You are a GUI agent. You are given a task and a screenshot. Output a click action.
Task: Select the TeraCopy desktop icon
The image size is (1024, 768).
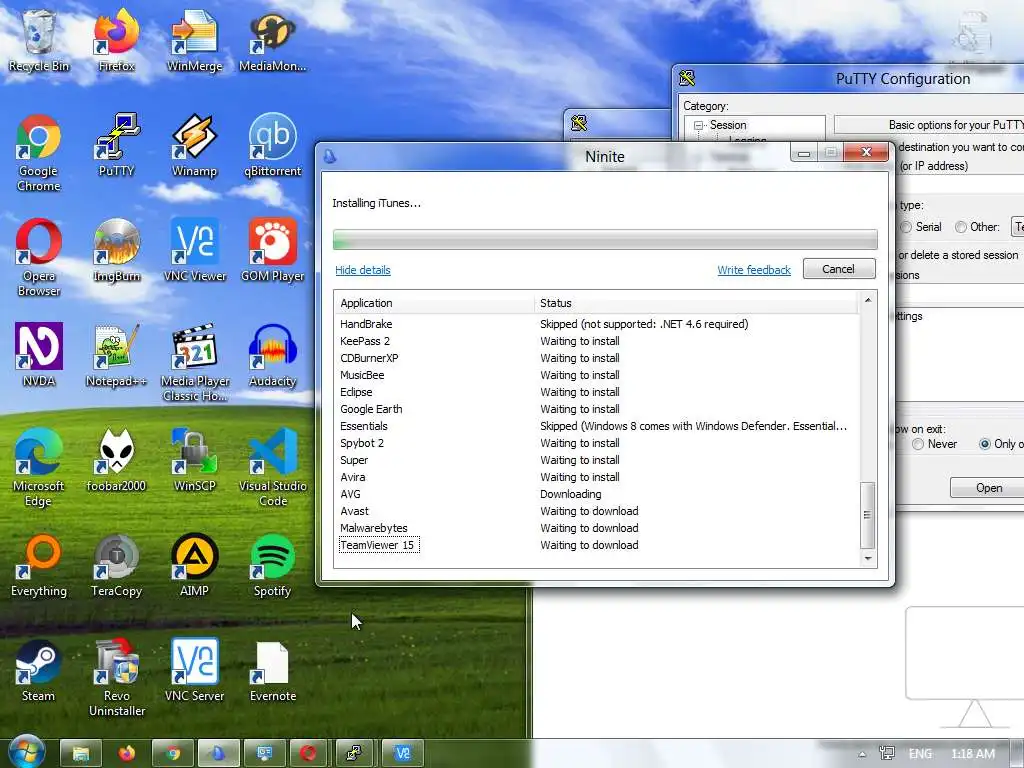click(116, 566)
